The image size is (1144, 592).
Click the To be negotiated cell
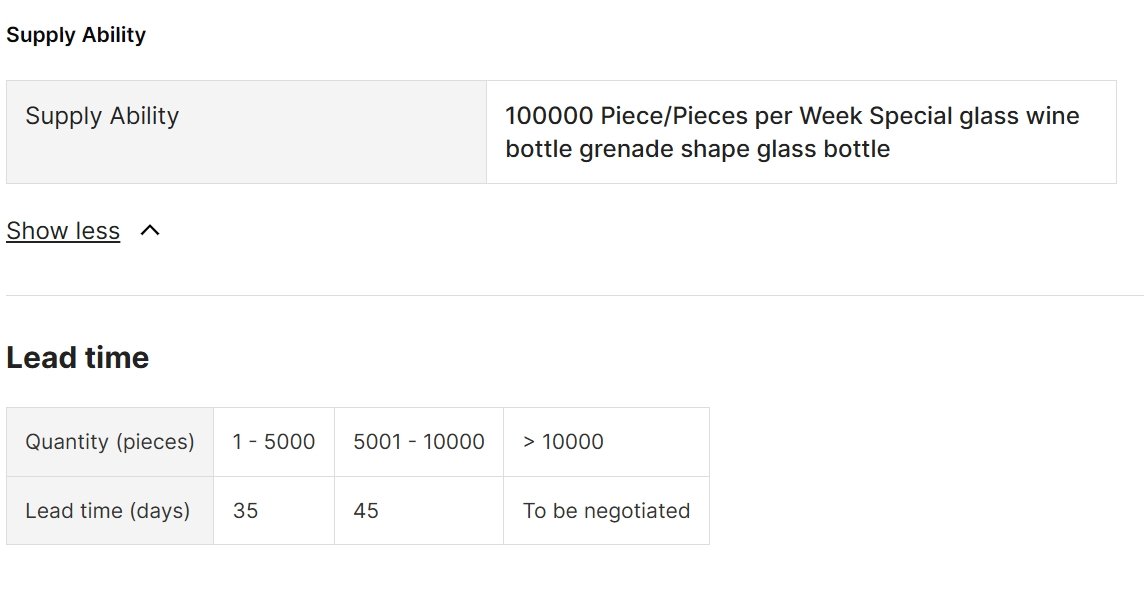click(x=606, y=511)
